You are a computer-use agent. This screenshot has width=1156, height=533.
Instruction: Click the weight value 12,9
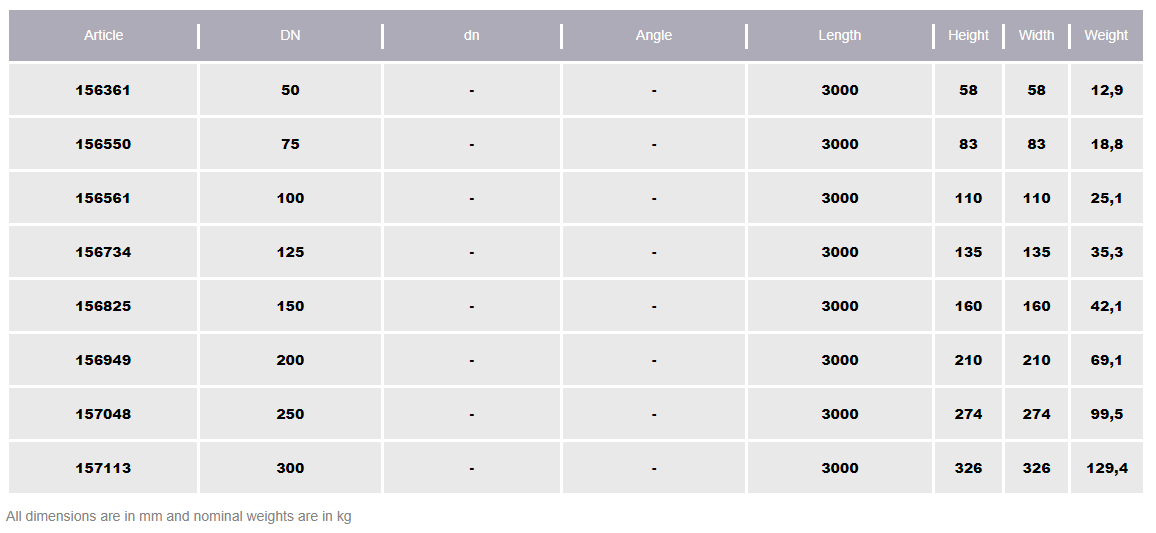pyautogui.click(x=1107, y=90)
